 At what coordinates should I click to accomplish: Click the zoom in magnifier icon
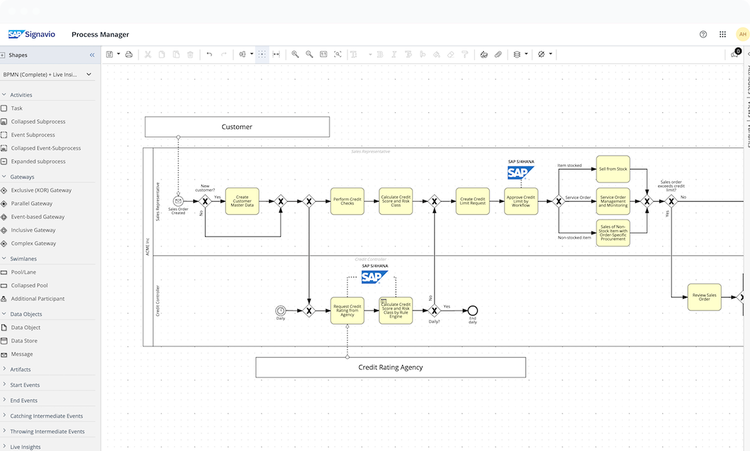295,55
